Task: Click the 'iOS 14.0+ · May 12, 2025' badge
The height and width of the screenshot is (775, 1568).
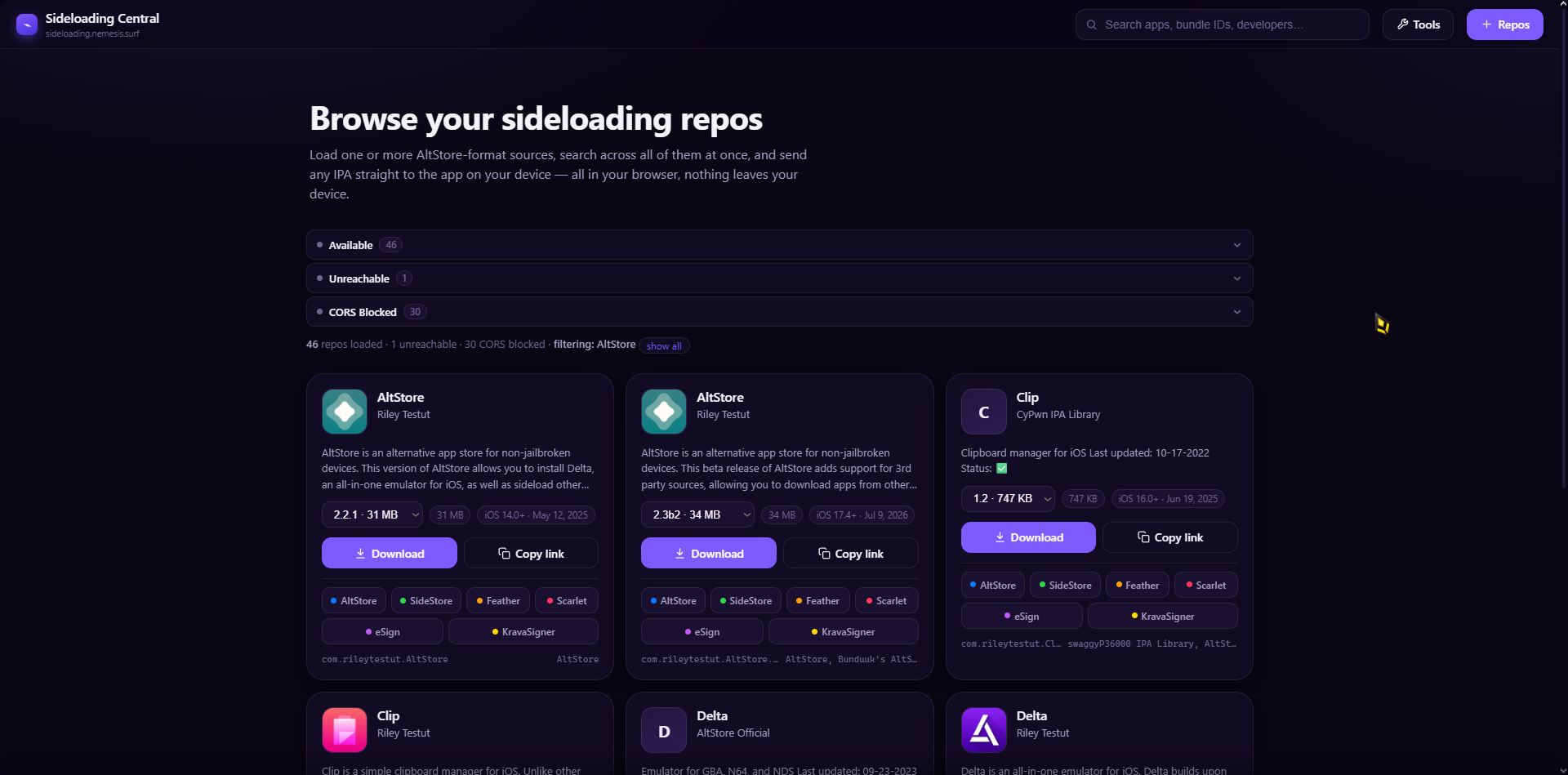Action: tap(537, 515)
